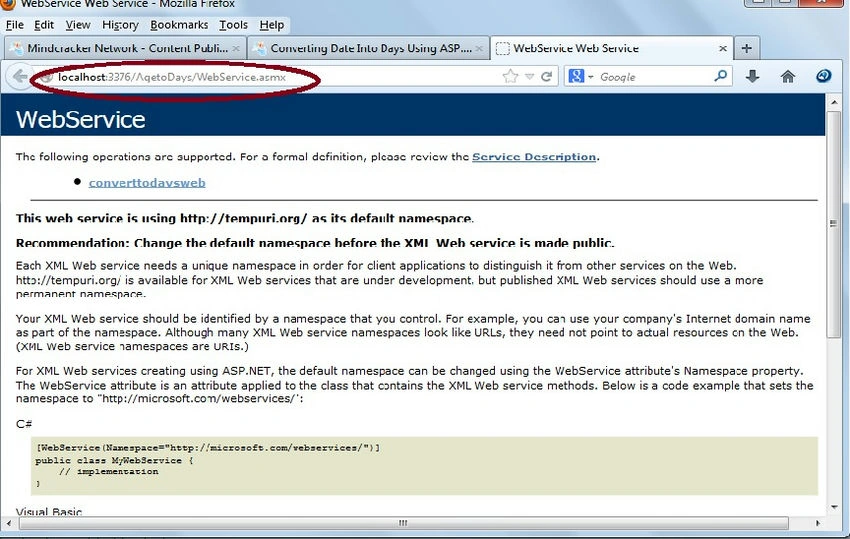Select the WebService Web Service tab
The width and height of the screenshot is (850, 539).
[x=611, y=48]
